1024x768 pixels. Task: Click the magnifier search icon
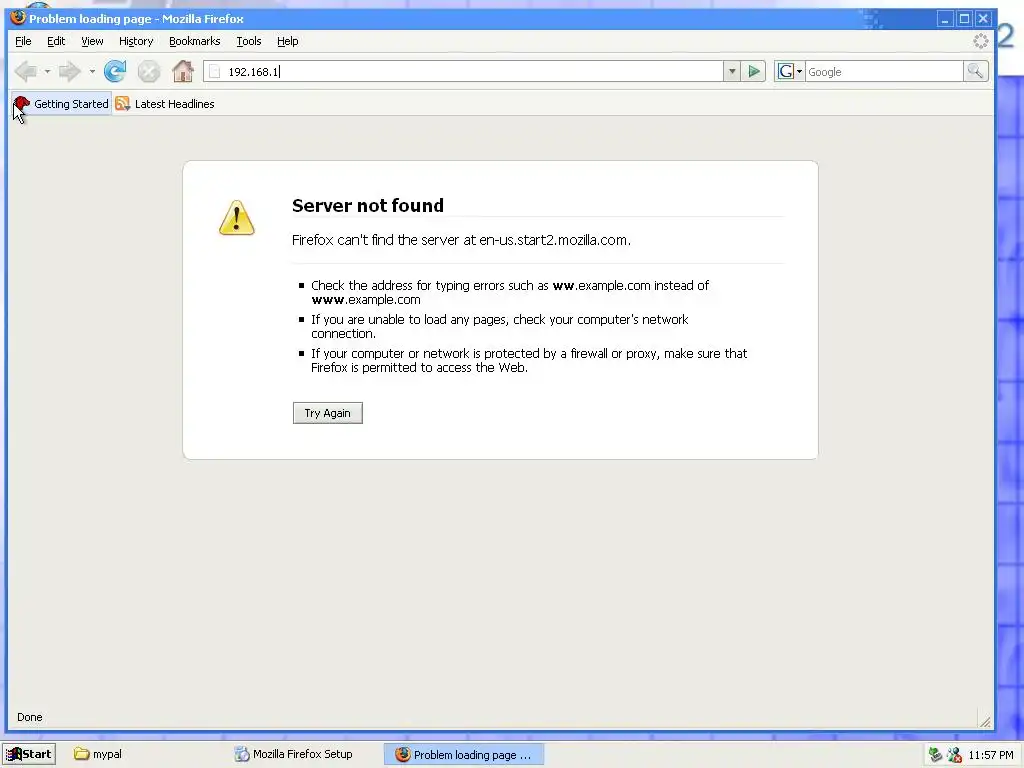tap(975, 71)
